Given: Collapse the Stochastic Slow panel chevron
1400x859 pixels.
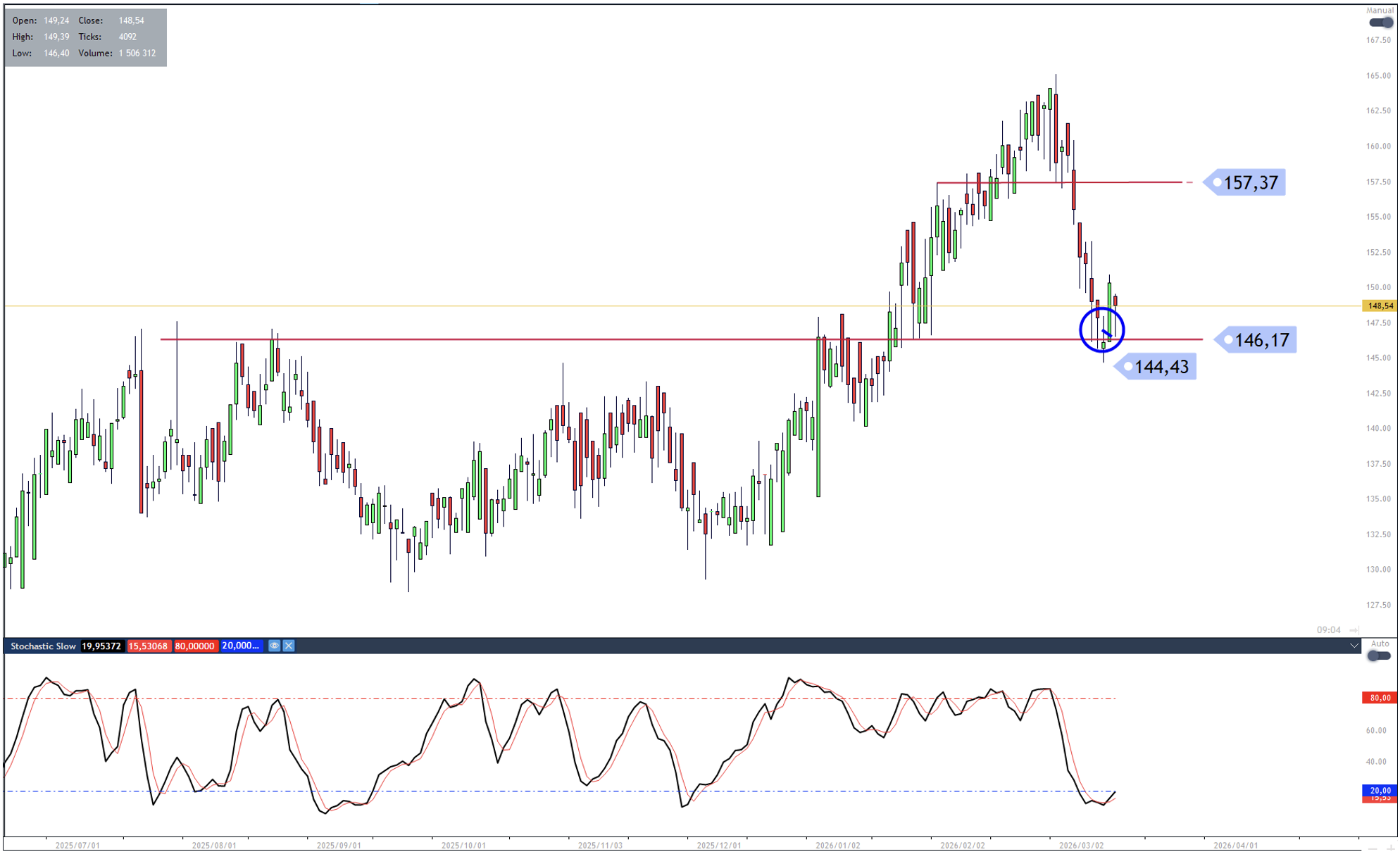Looking at the screenshot, I should tap(1354, 646).
